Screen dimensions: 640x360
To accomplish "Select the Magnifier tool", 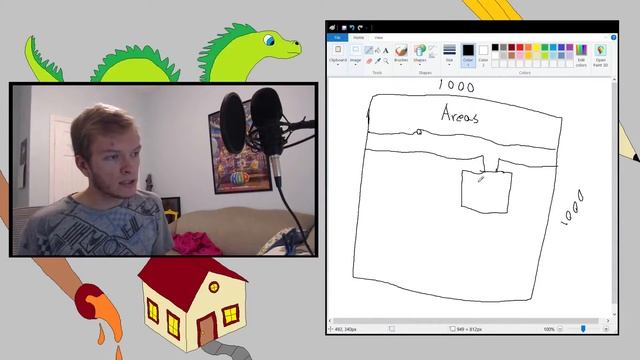I will coord(386,61).
